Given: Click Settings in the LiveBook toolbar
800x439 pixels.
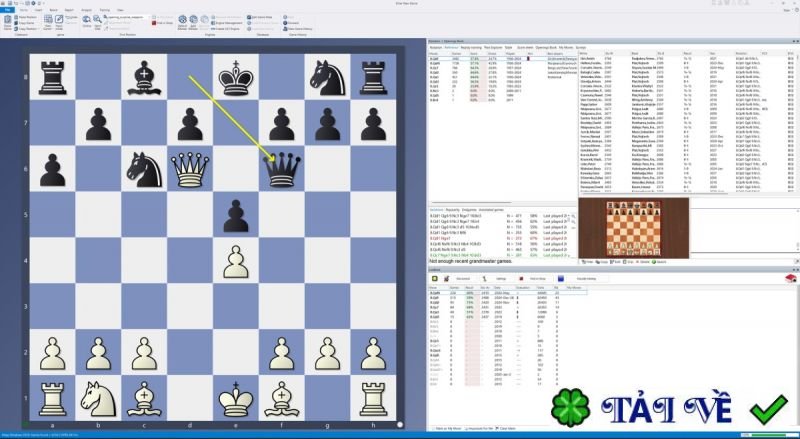Looking at the screenshot, I should coord(501,279).
